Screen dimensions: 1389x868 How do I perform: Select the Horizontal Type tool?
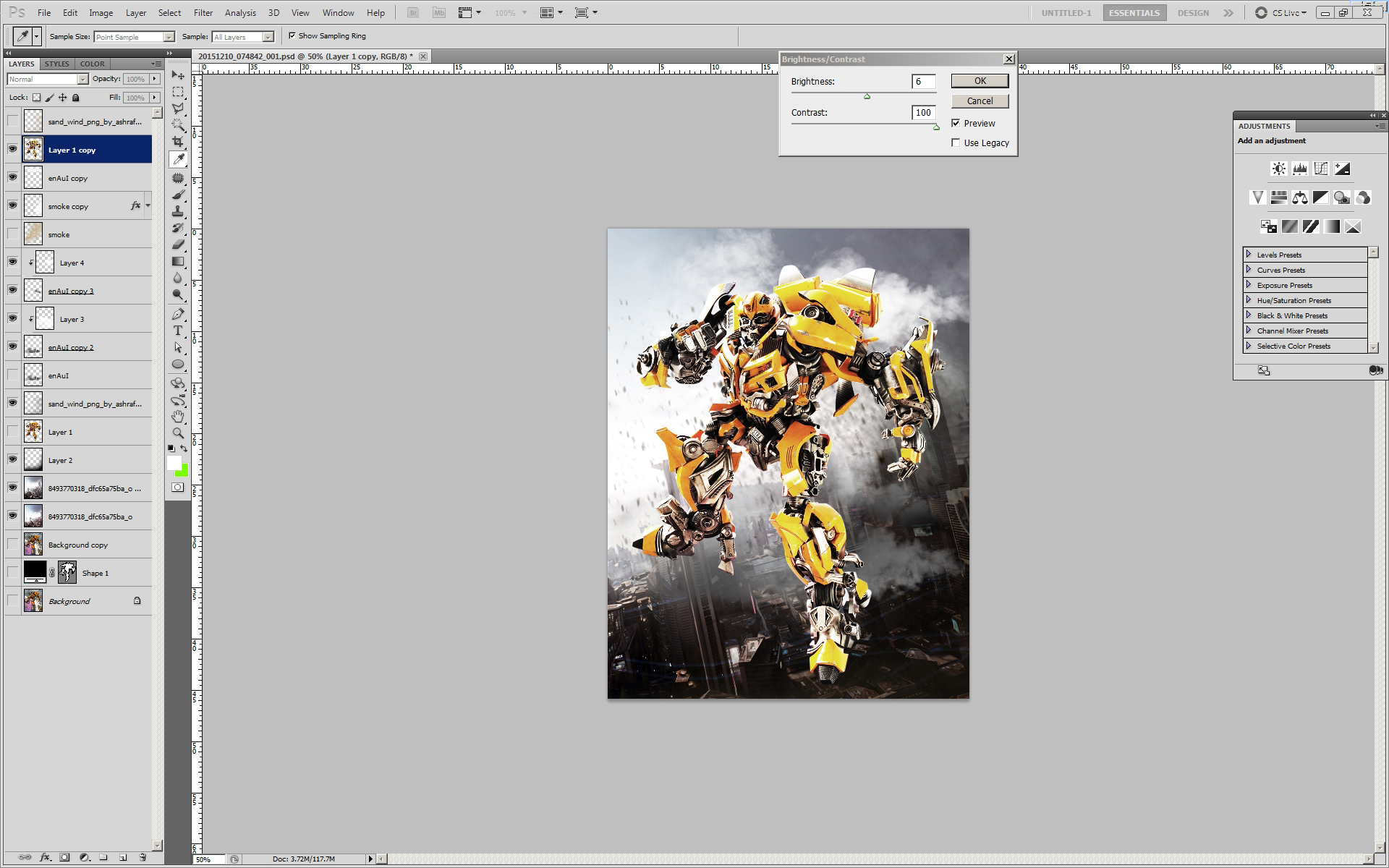(178, 331)
